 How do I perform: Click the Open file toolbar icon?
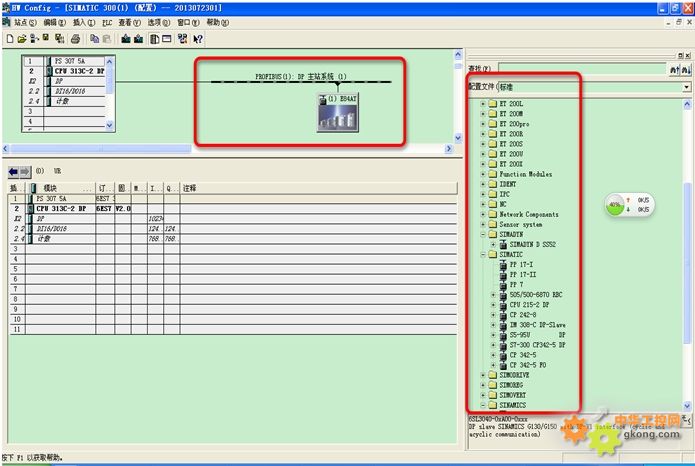click(x=21, y=39)
